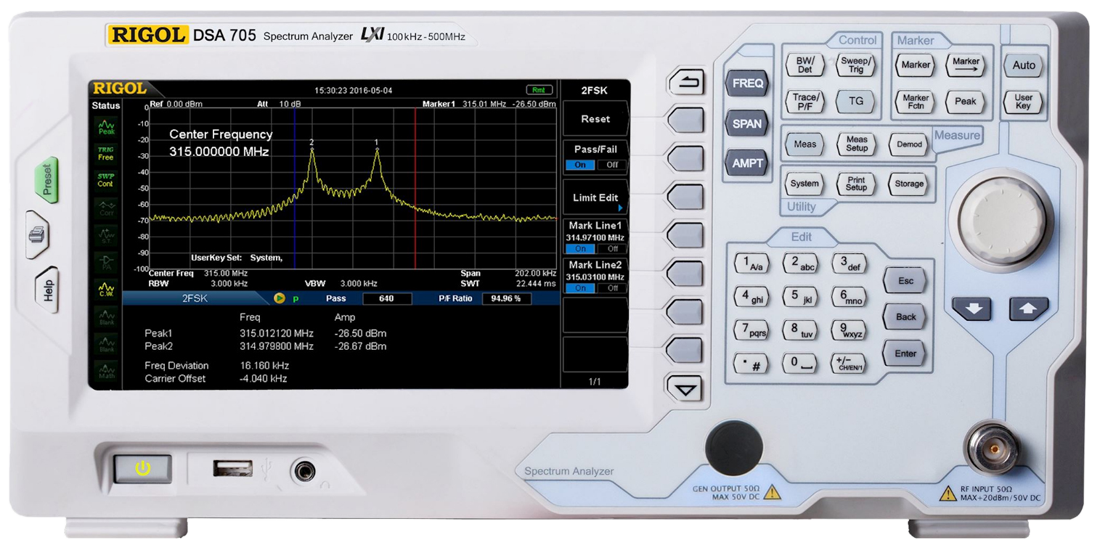Open the Meas Setup key
Viewport: 1100px width, 548px height.
pos(857,145)
